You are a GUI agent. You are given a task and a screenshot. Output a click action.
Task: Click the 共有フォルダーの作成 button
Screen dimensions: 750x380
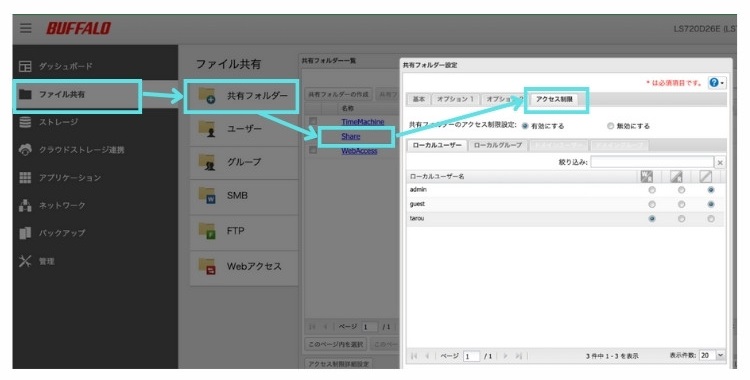tap(339, 95)
